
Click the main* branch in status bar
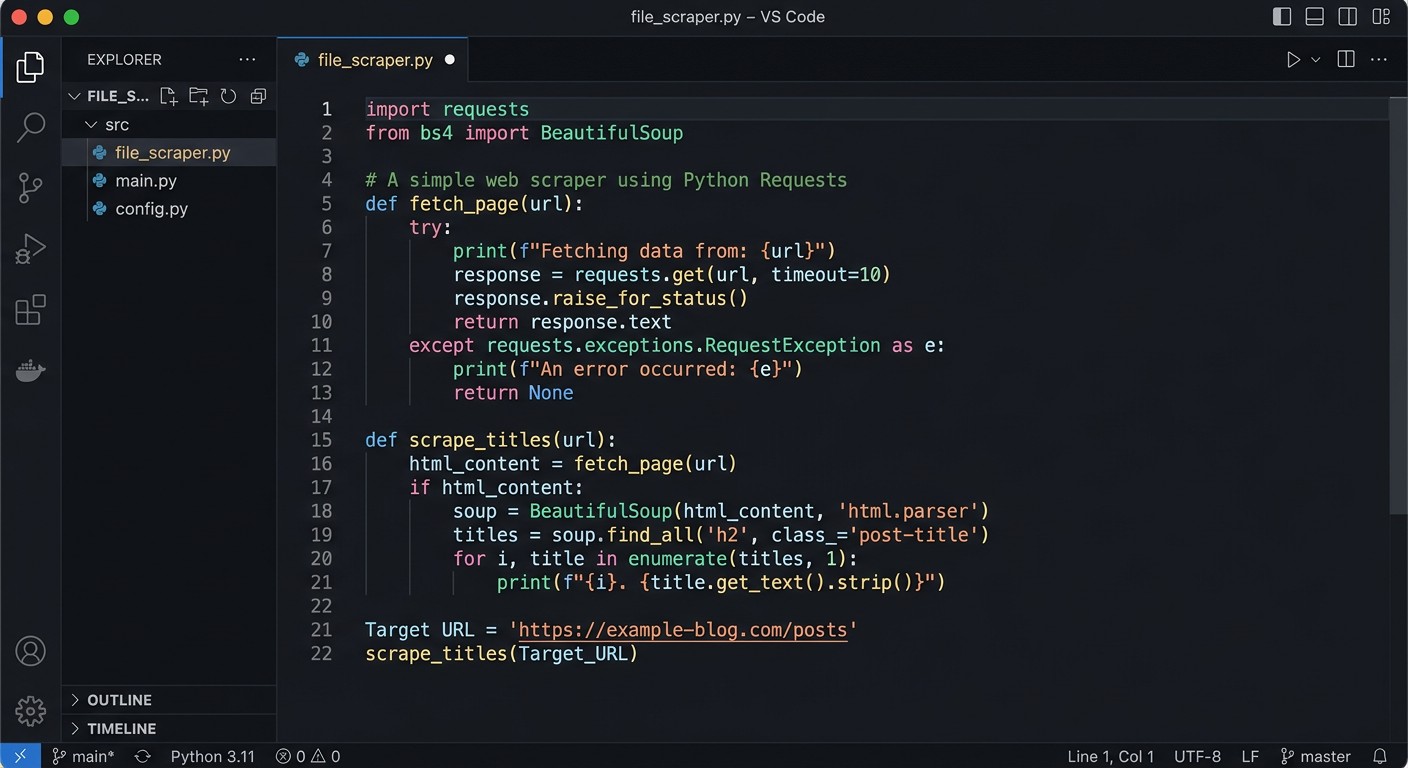click(x=84, y=756)
